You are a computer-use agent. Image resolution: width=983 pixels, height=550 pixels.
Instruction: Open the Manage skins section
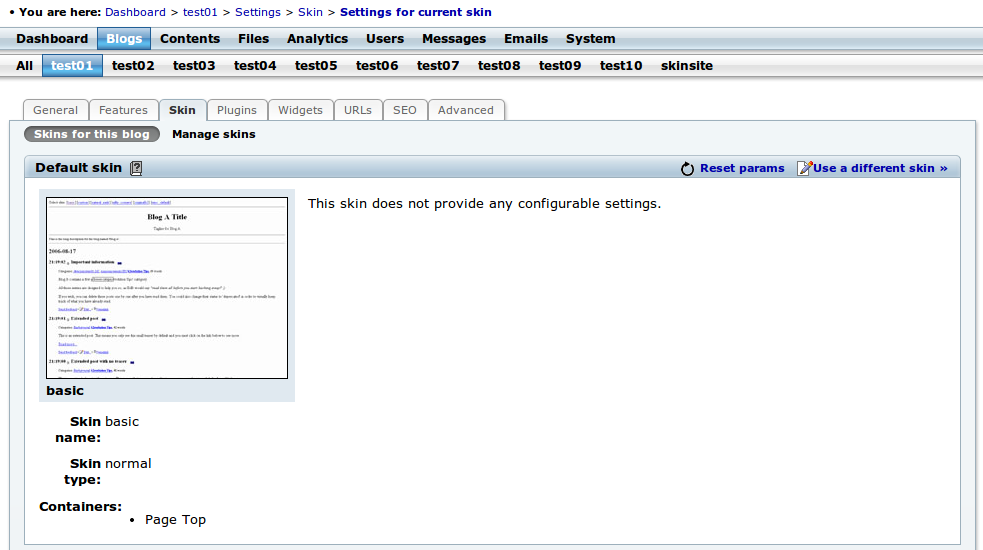(x=214, y=134)
